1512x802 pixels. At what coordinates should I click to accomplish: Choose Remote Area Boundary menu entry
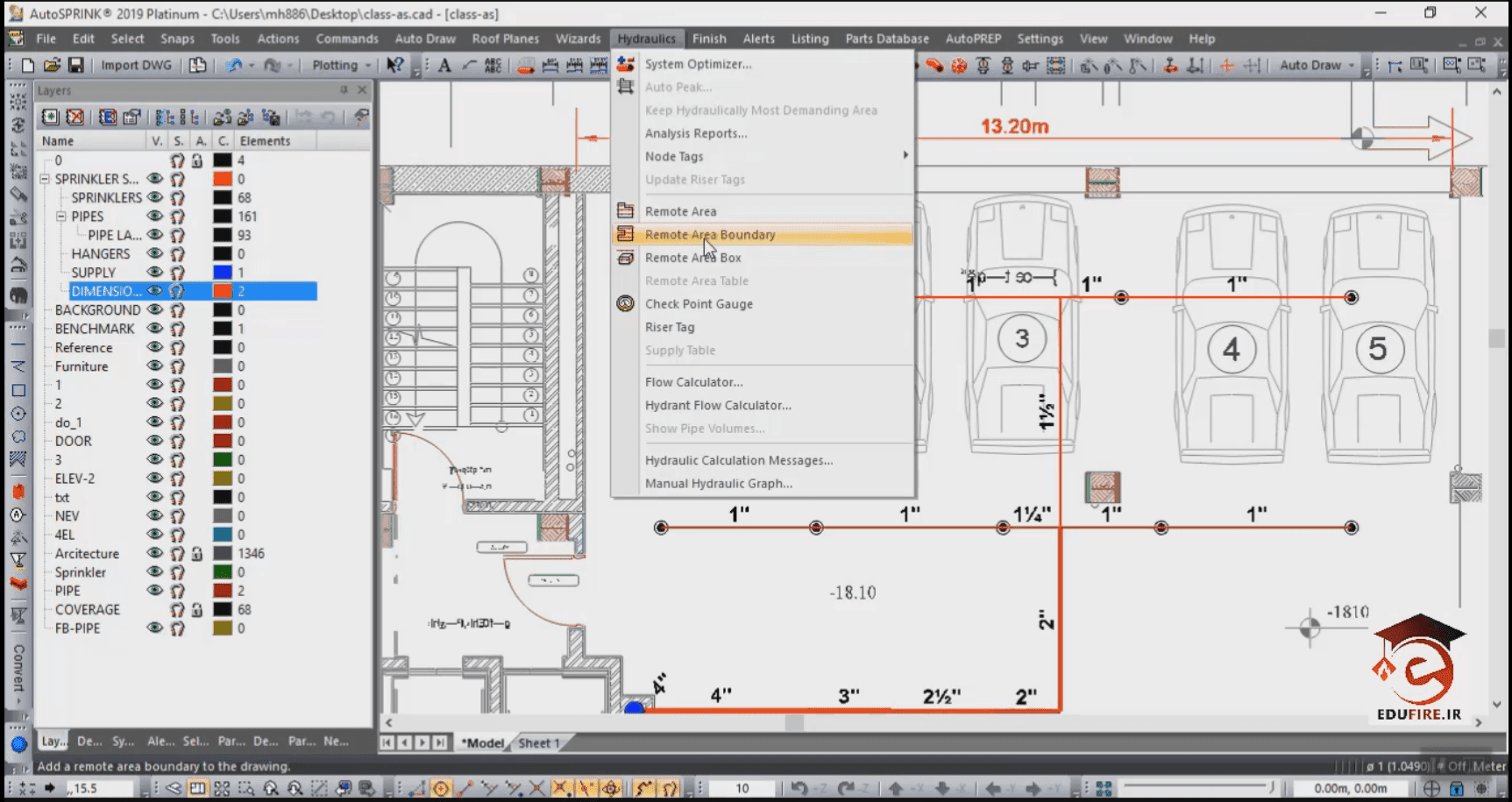point(762,234)
